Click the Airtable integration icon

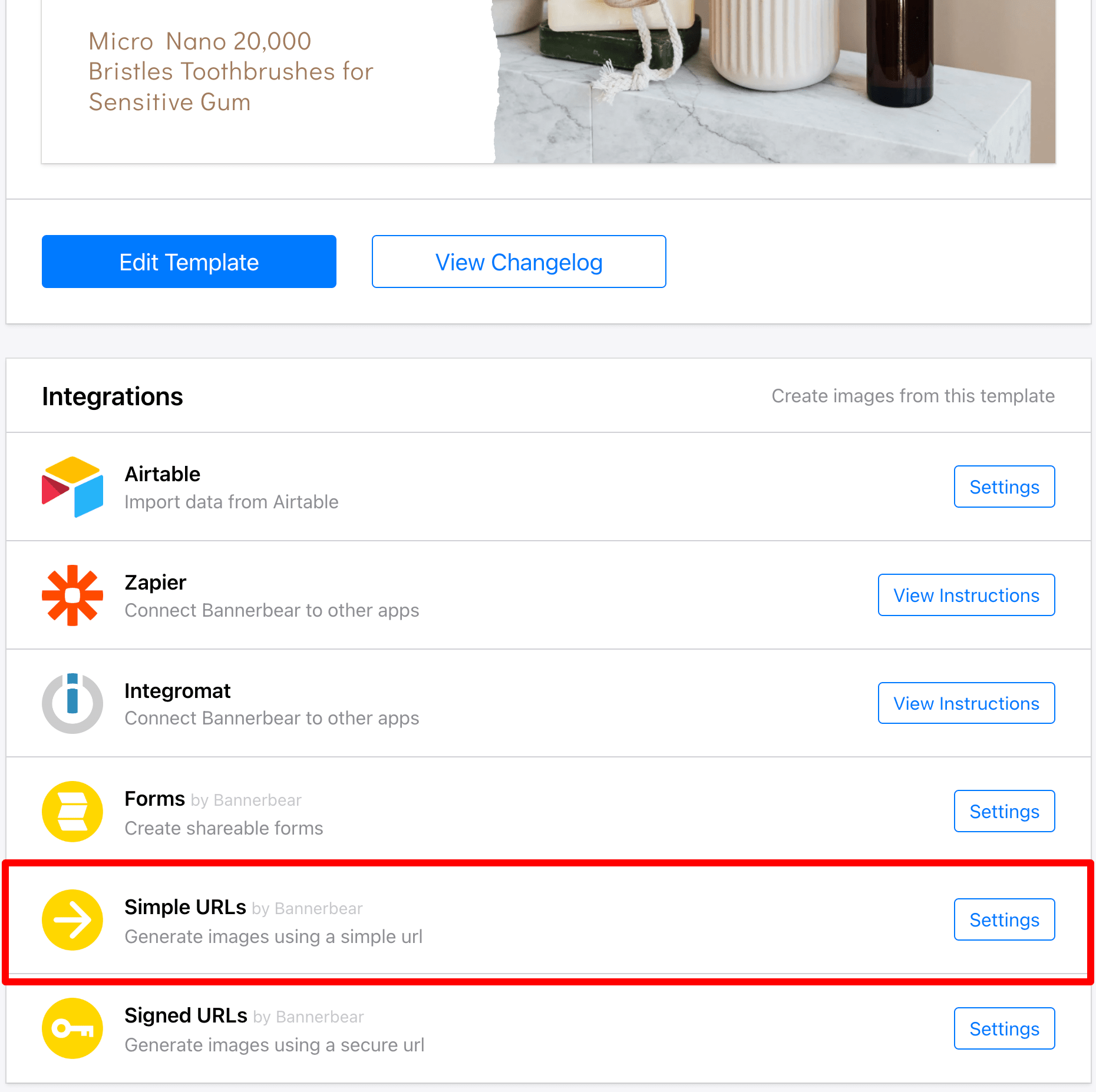point(72,487)
